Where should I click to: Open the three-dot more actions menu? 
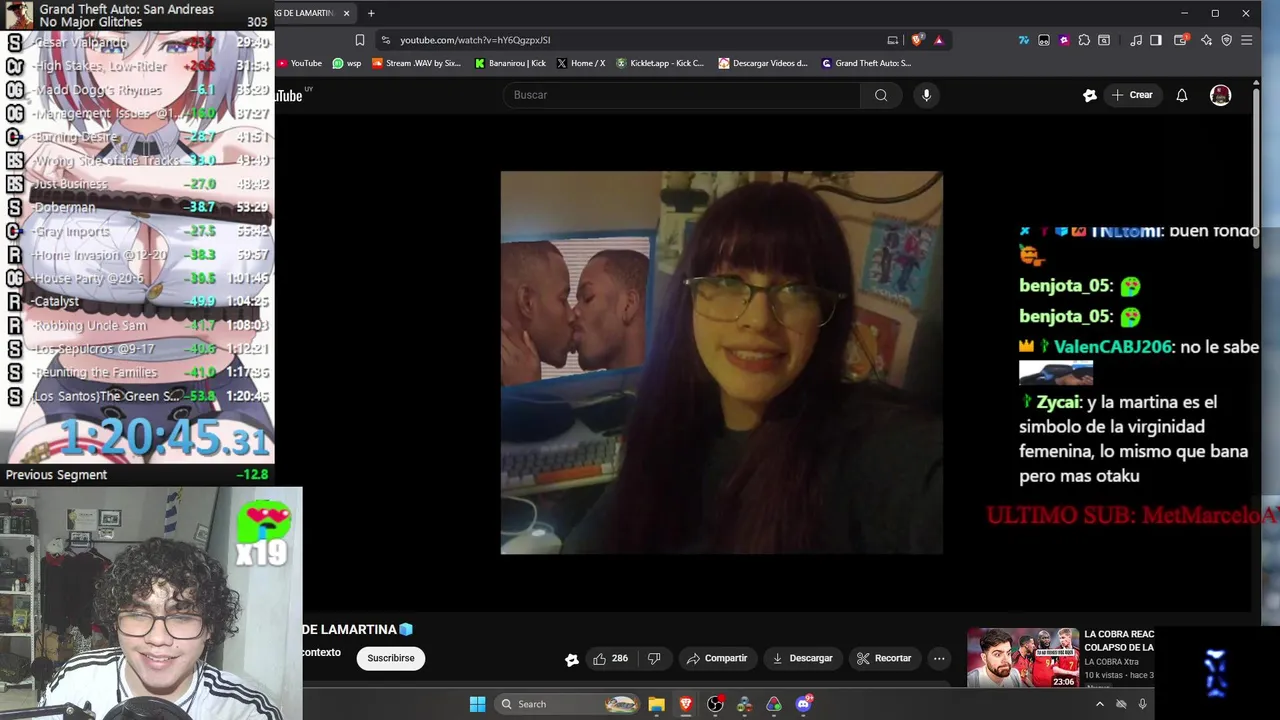point(939,658)
